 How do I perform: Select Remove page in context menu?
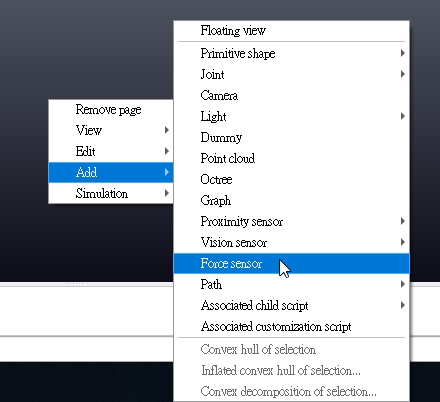111,109
